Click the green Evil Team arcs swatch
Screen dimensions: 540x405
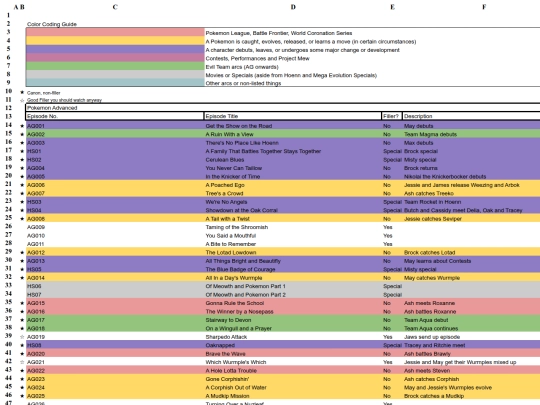tap(115, 66)
